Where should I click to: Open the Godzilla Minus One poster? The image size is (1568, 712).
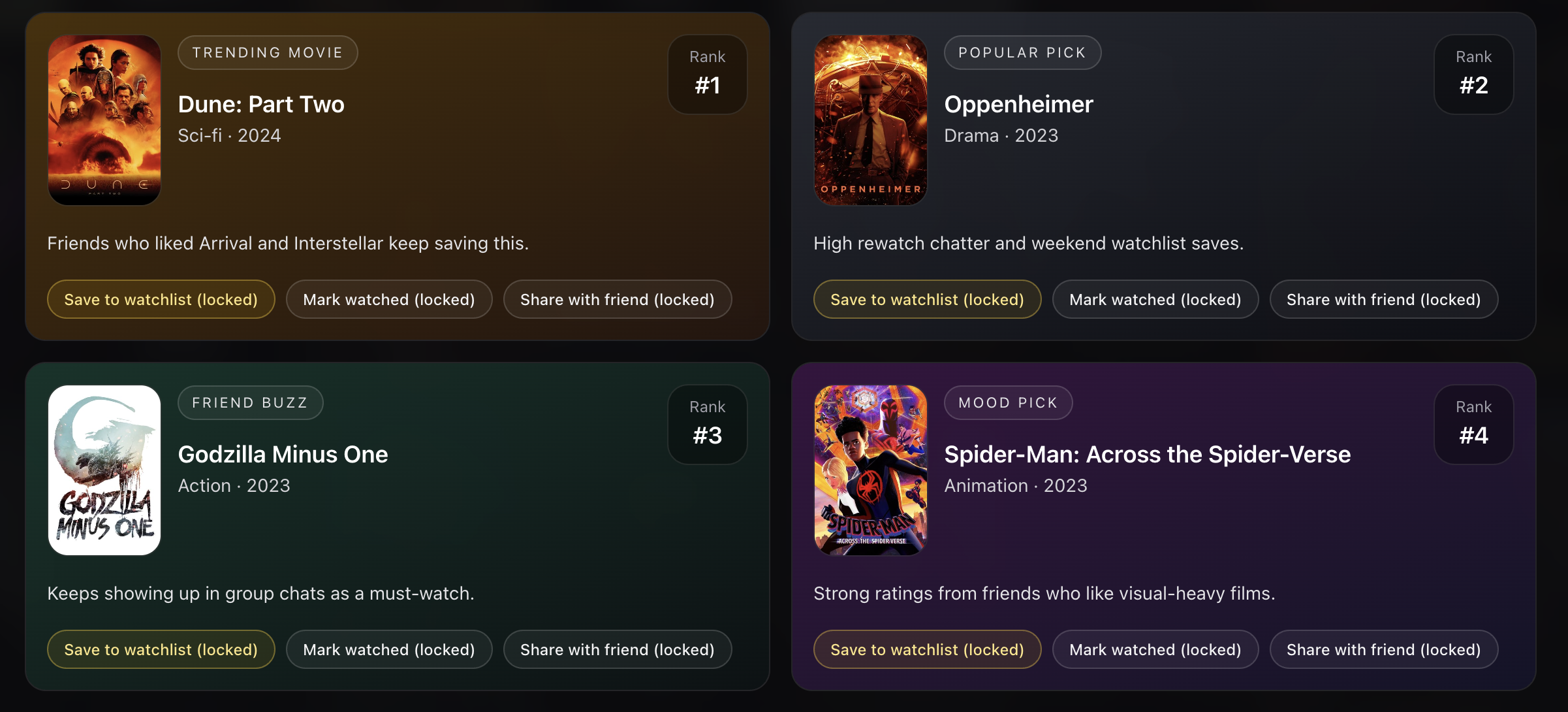click(104, 468)
